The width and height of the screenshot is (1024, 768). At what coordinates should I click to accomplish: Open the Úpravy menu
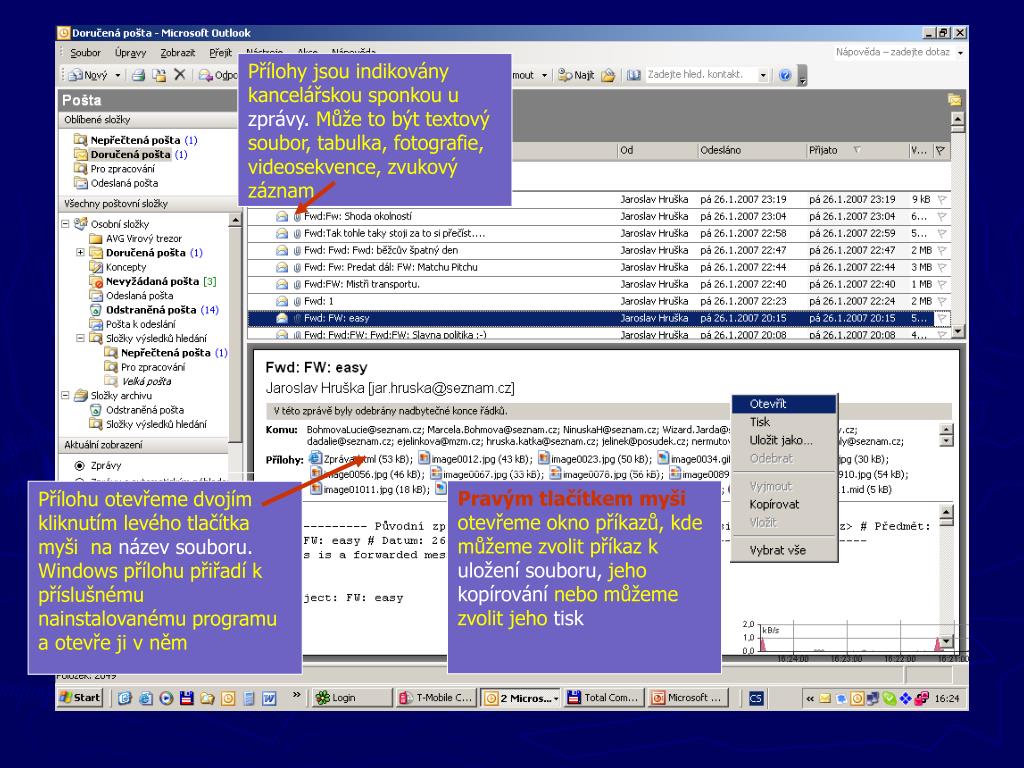click(x=130, y=52)
